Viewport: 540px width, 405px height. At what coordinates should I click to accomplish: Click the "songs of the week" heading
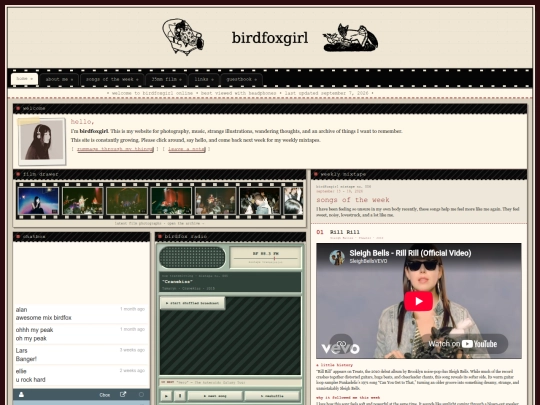pyautogui.click(x=353, y=200)
